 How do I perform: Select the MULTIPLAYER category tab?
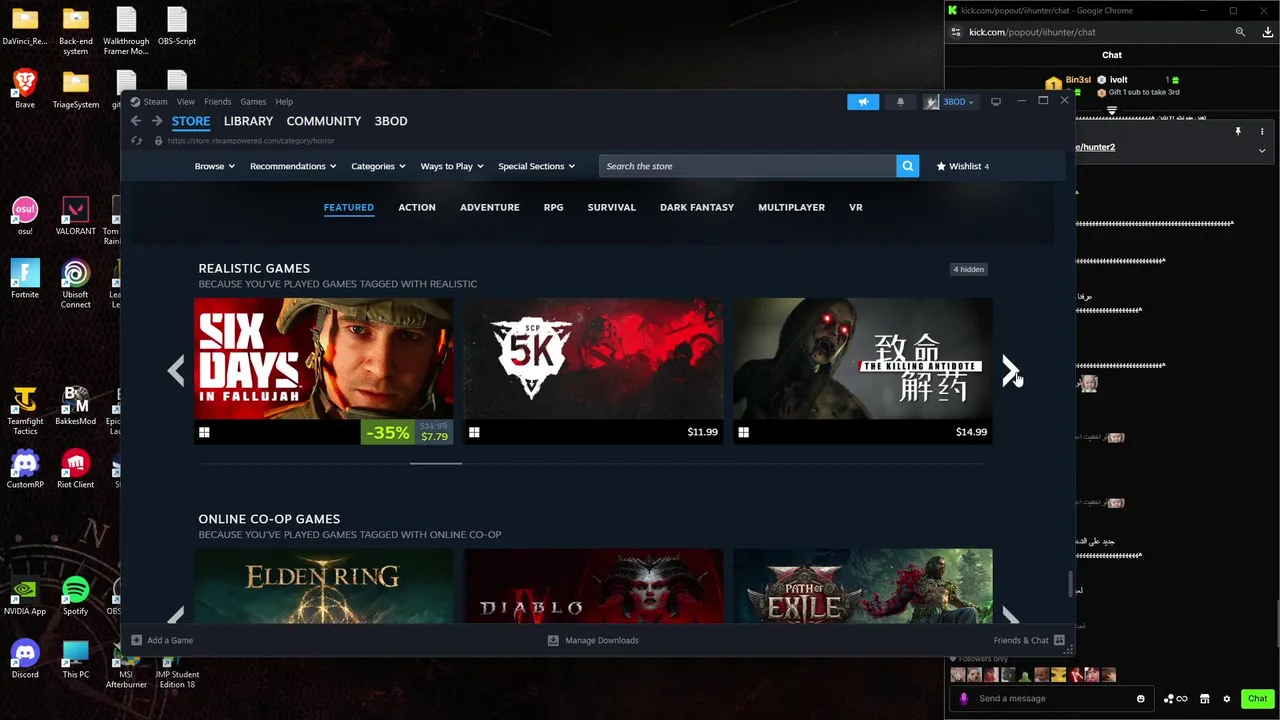[791, 207]
